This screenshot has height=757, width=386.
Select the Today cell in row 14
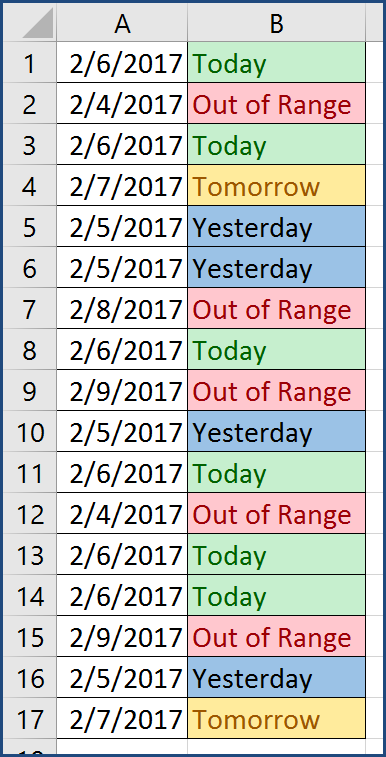coord(276,595)
